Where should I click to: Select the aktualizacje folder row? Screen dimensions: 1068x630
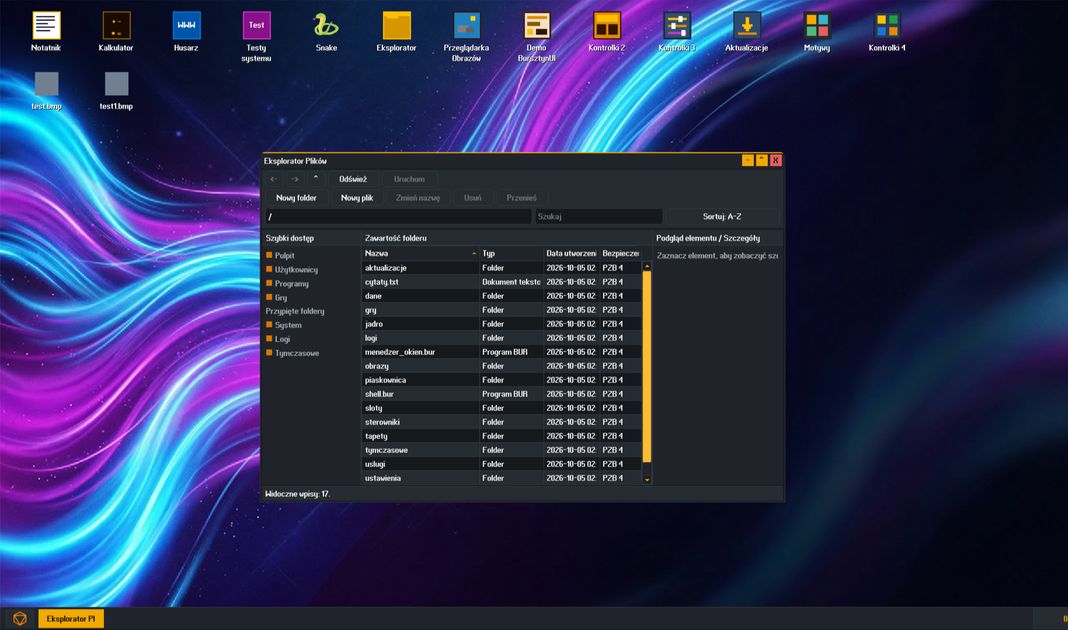pos(502,268)
